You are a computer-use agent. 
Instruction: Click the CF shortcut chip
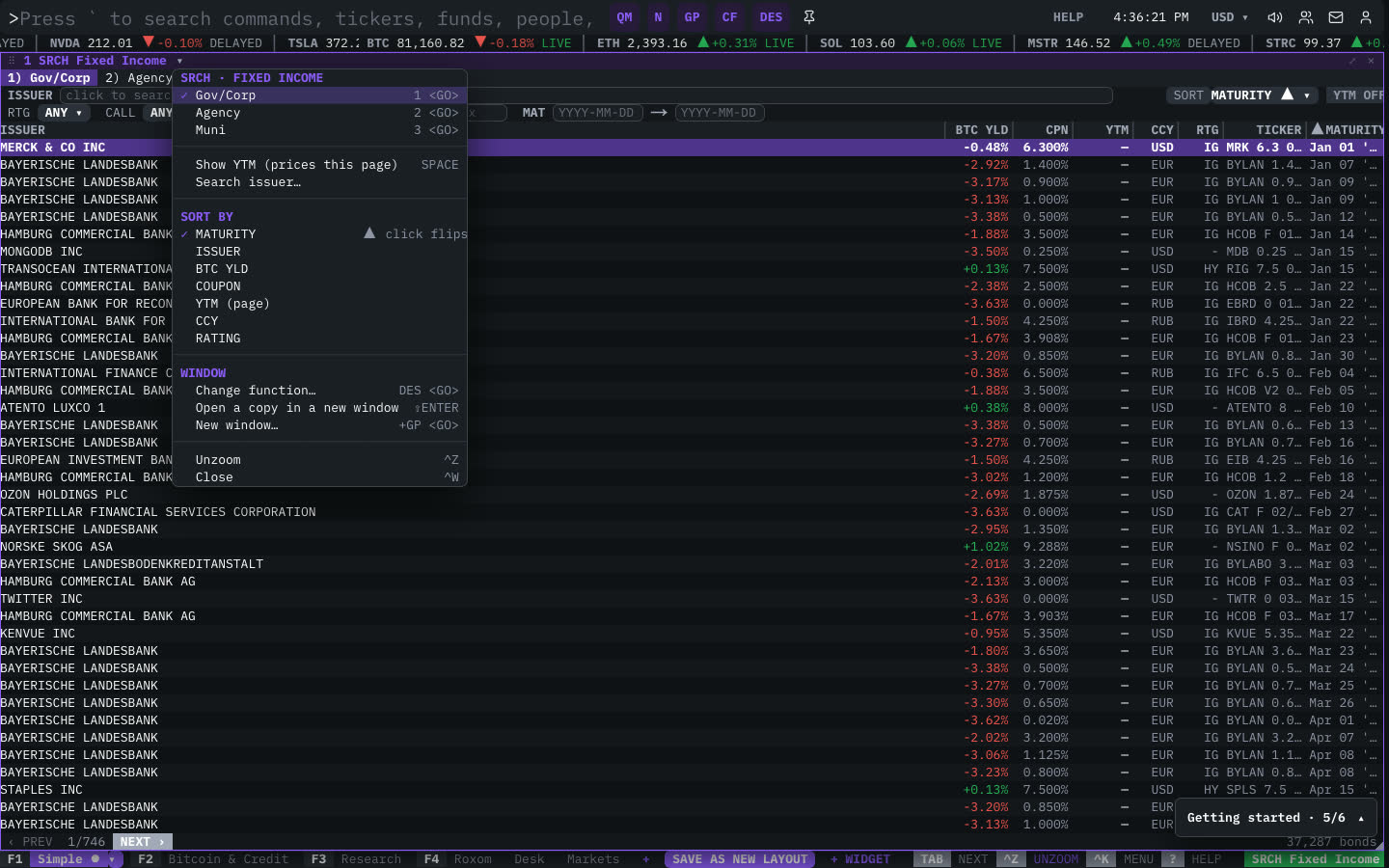729,17
